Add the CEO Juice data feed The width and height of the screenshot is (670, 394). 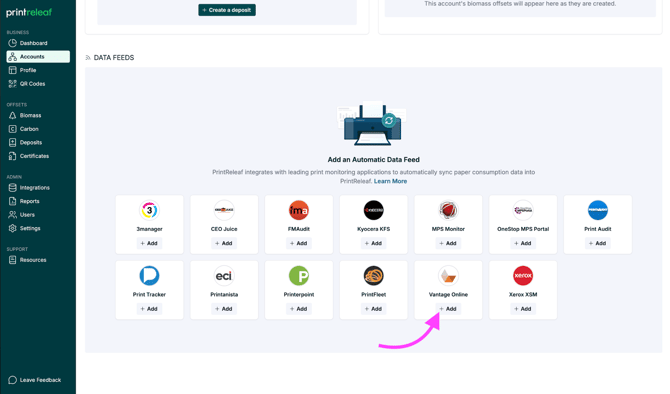click(x=224, y=243)
